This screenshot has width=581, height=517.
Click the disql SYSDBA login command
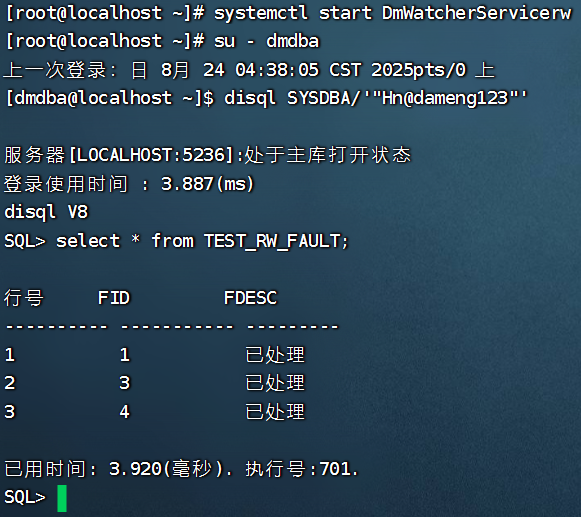[x=375, y=99]
